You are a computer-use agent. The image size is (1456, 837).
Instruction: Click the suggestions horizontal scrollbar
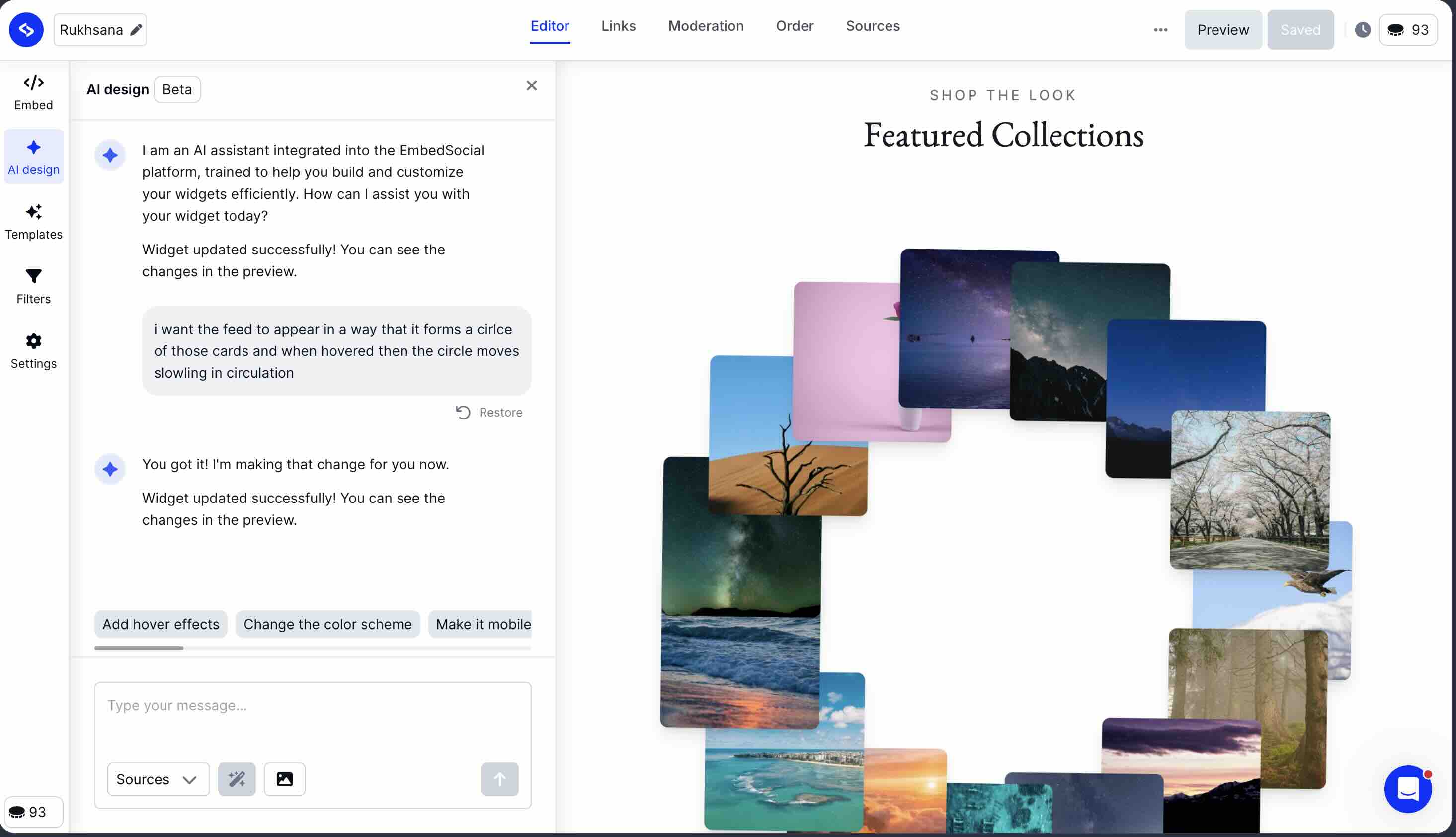[x=139, y=648]
